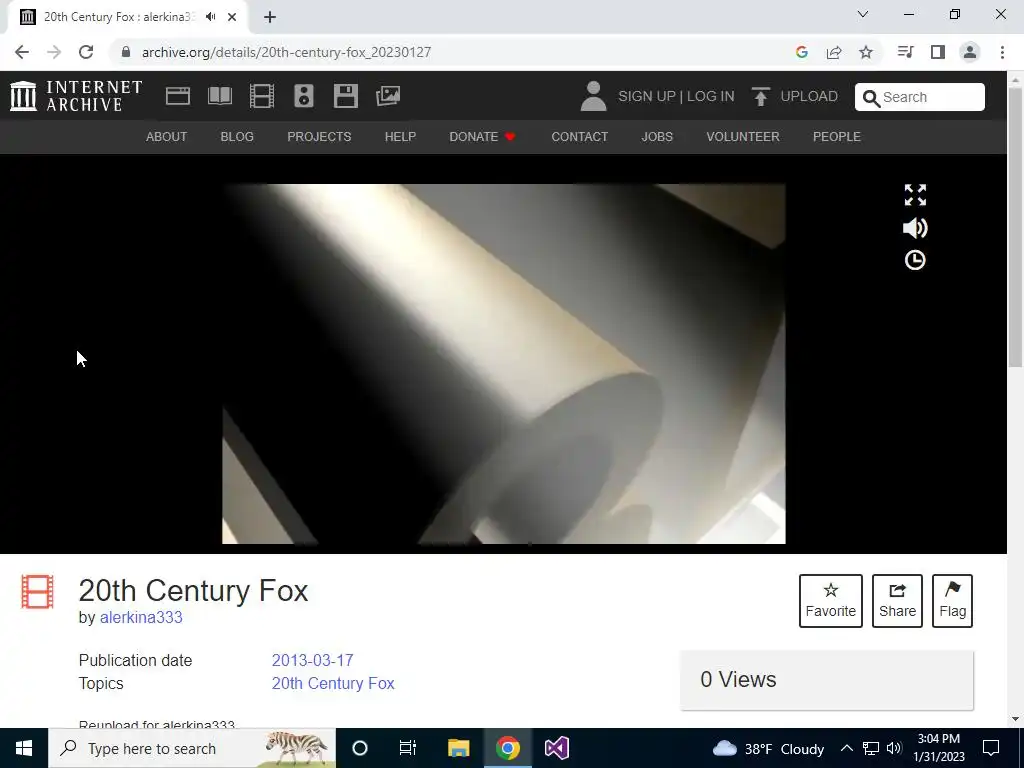
Task: Open the PEOPLE menu item
Action: tap(837, 136)
